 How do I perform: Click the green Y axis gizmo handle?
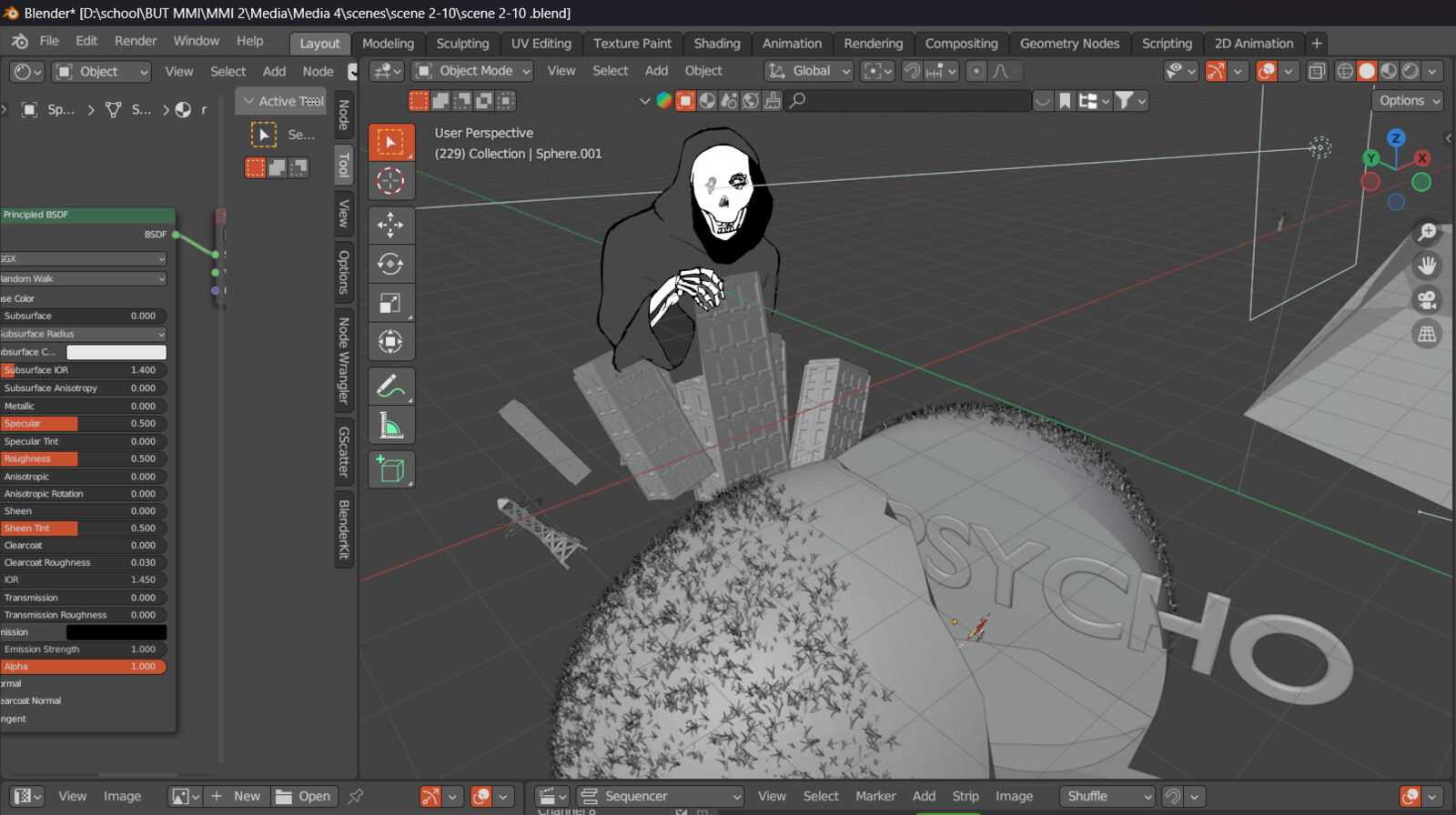coord(1371,158)
